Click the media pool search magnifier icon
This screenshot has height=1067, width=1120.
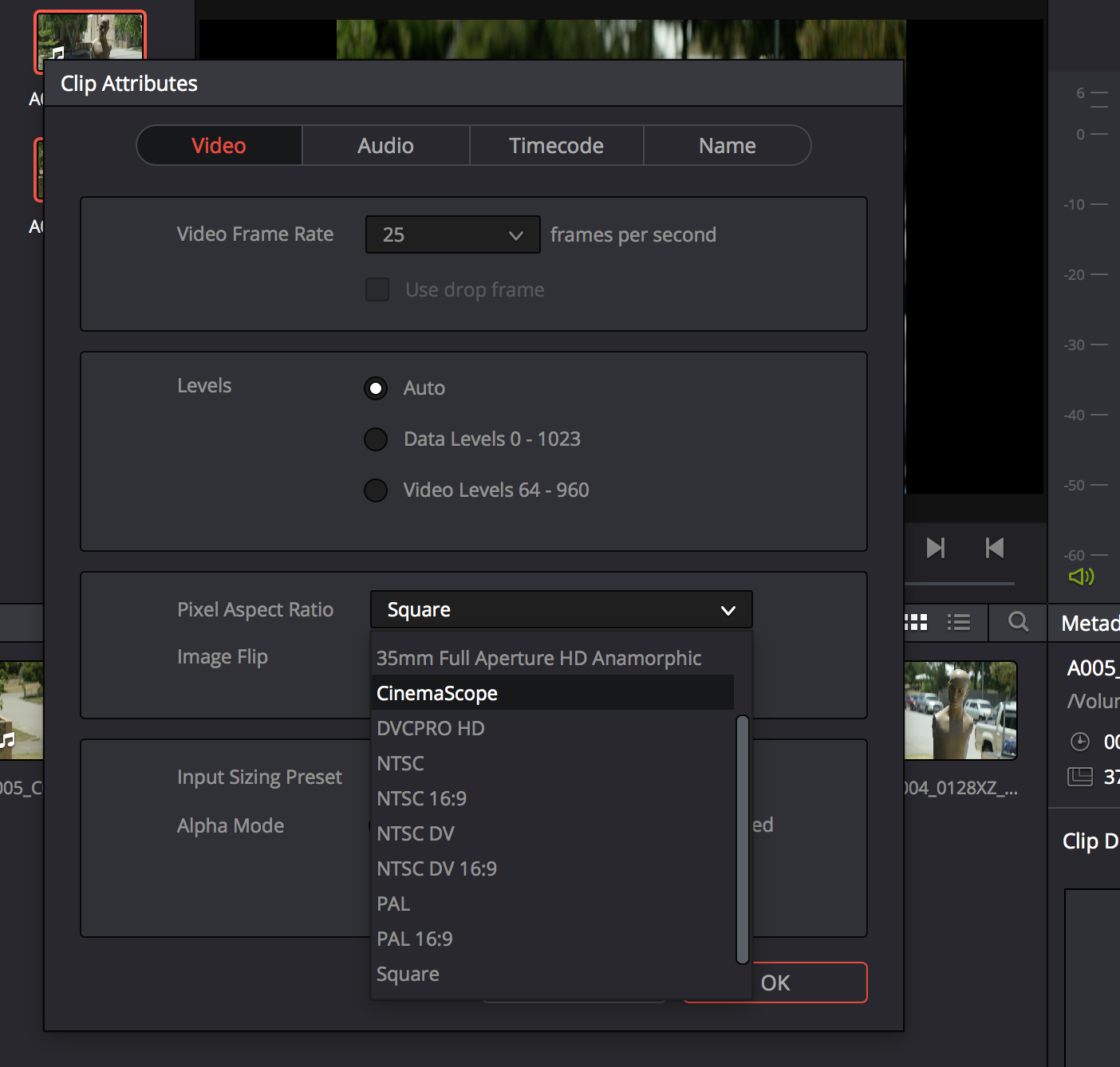pos(1018,622)
